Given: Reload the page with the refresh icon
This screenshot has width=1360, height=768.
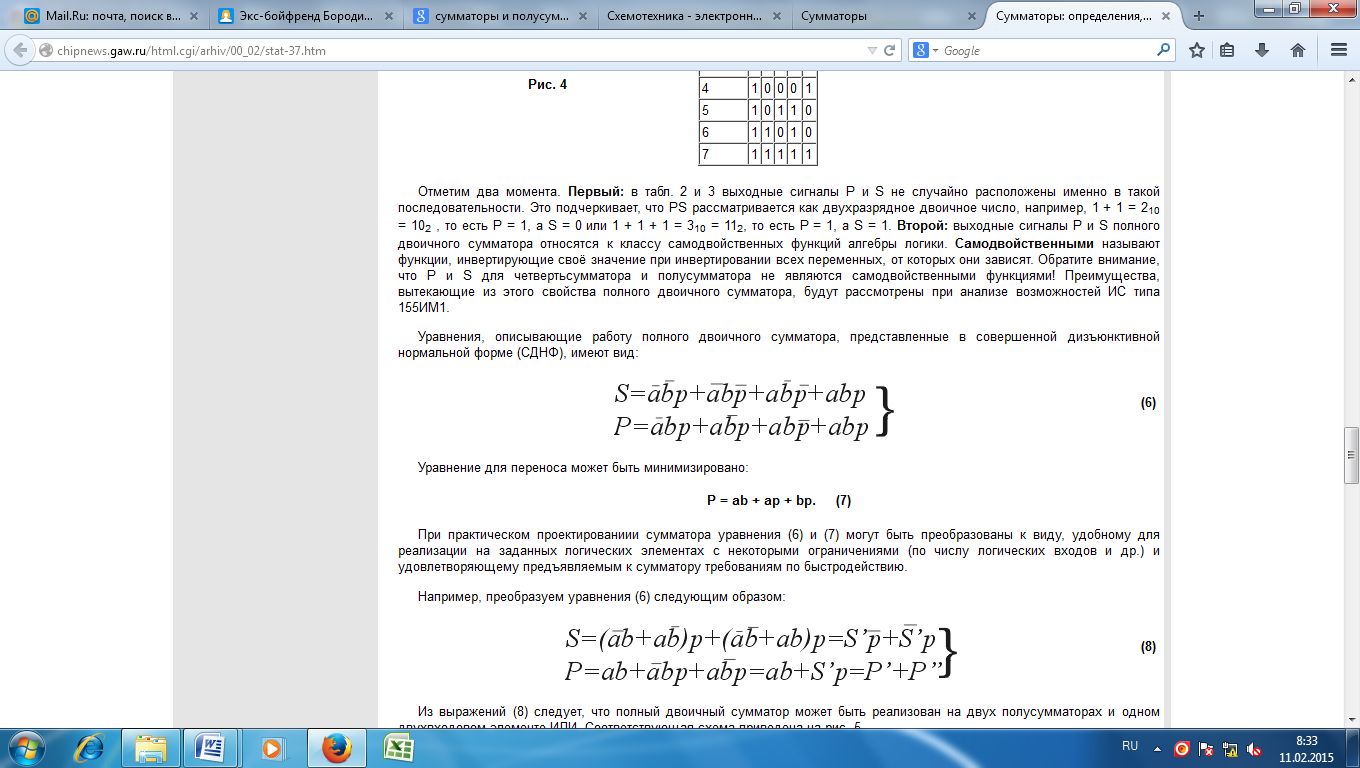Looking at the screenshot, I should click(x=889, y=51).
